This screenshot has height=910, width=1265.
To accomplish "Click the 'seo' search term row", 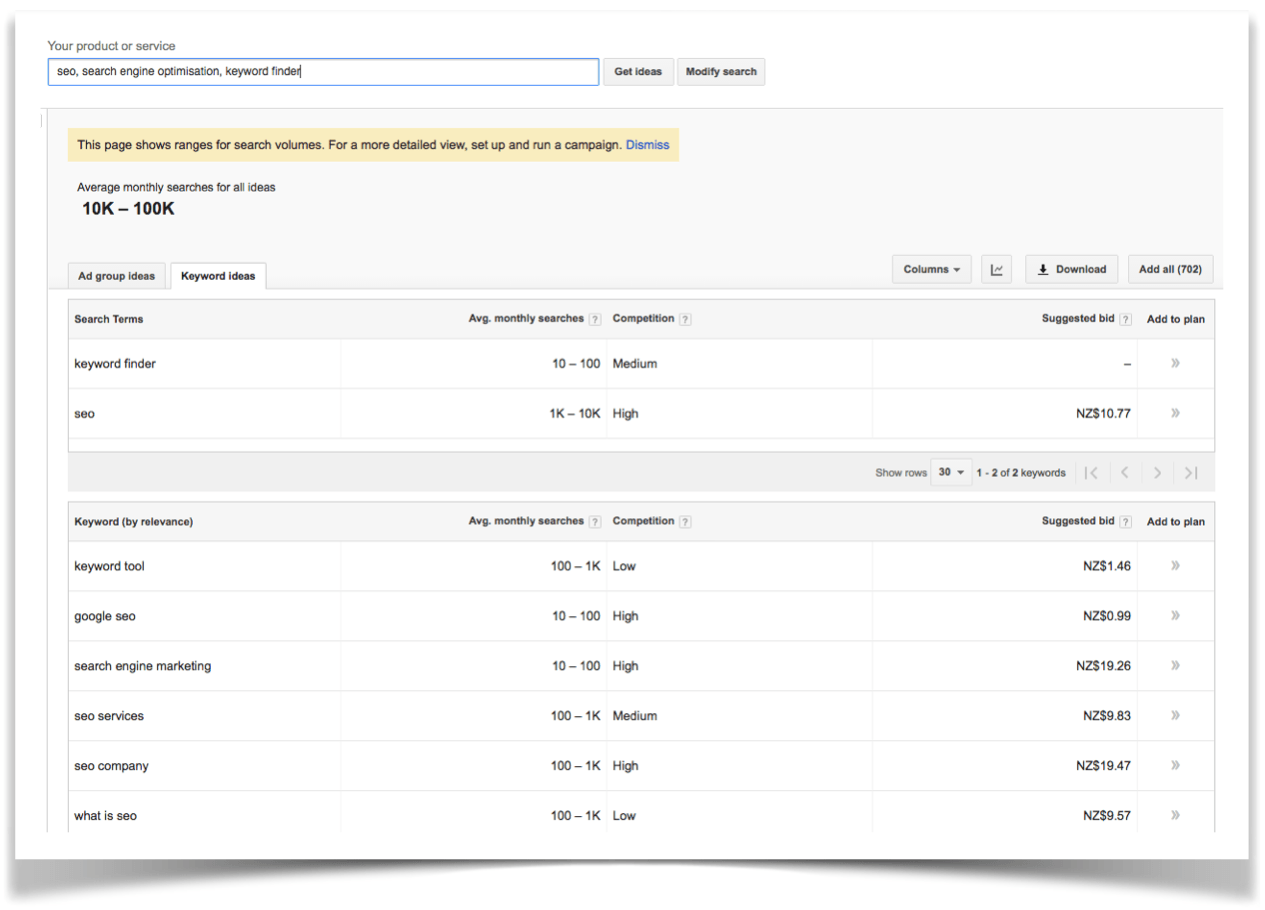I will pos(641,413).
